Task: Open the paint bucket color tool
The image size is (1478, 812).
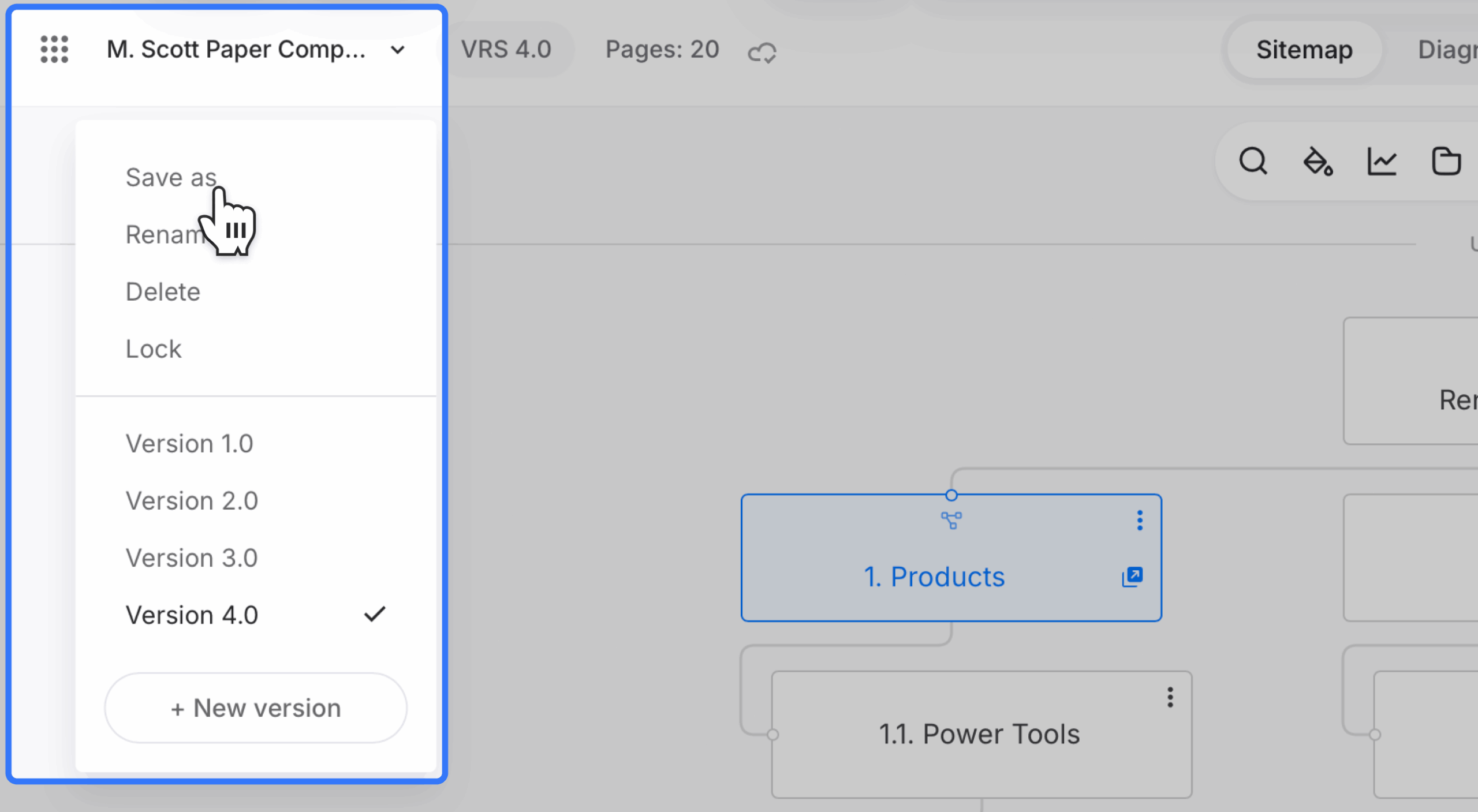Action: click(x=1317, y=161)
